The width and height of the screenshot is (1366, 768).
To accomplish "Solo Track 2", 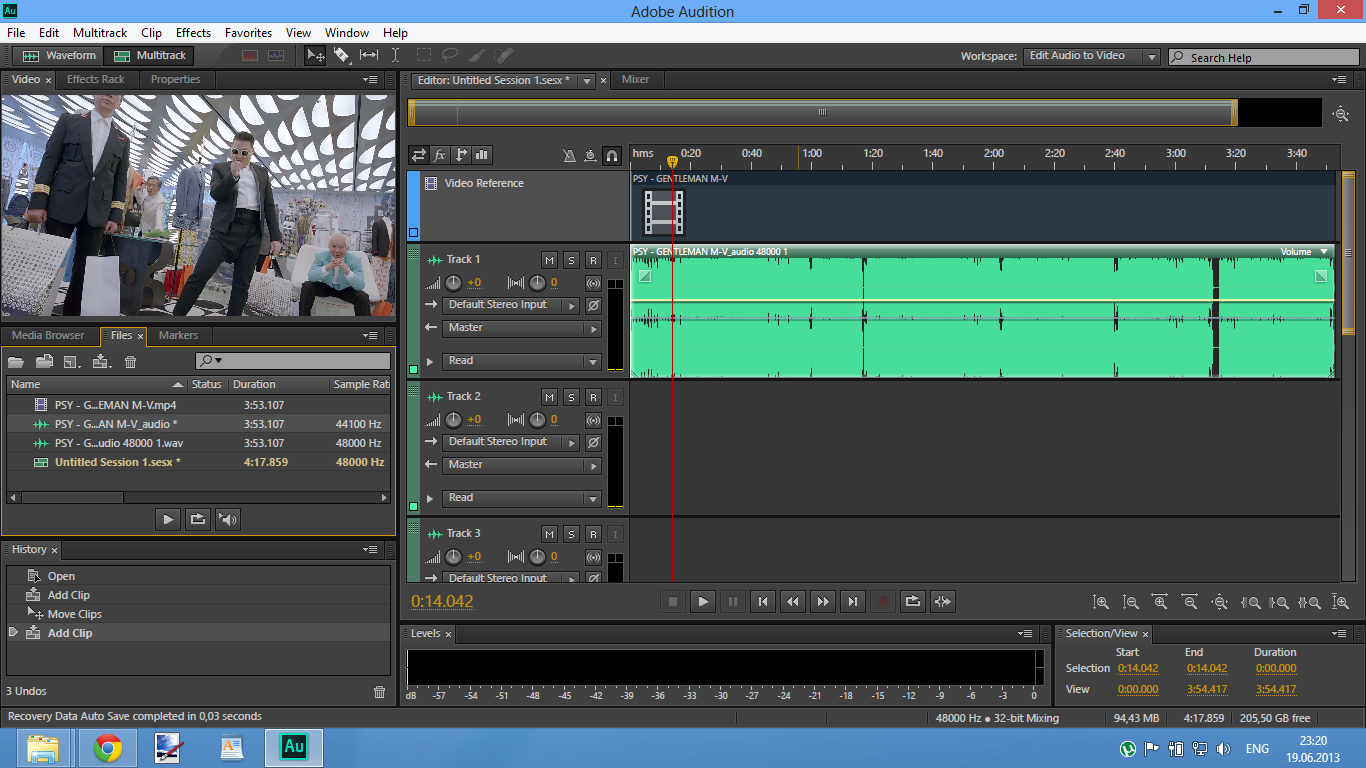I will [571, 397].
